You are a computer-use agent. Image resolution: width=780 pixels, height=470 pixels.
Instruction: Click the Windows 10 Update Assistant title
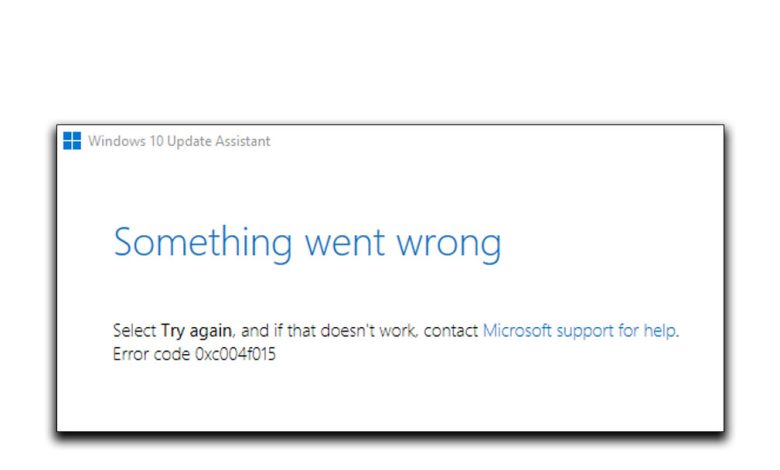[x=179, y=141]
